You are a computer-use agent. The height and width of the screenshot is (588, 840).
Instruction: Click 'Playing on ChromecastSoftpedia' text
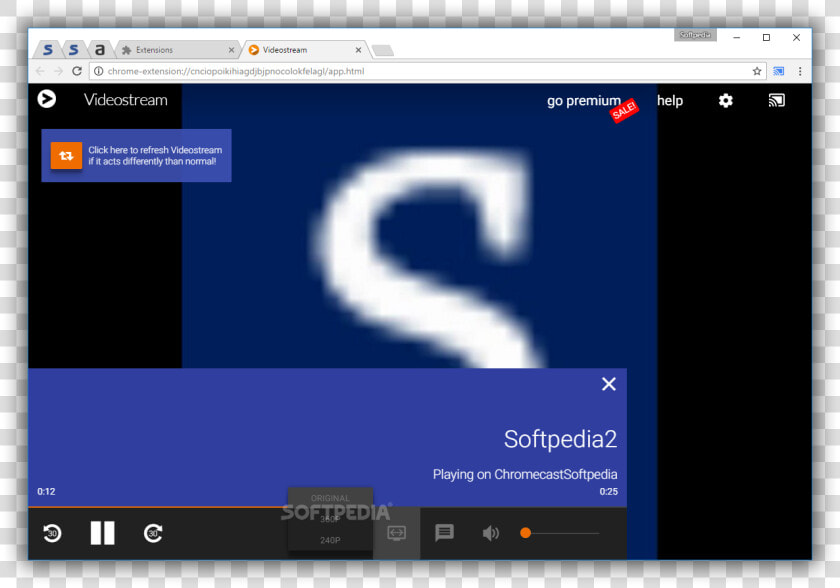(x=525, y=474)
